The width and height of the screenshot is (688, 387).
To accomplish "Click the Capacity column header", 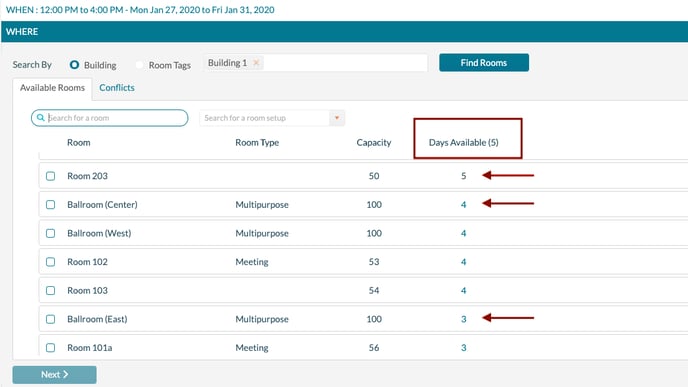I will click(x=373, y=143).
